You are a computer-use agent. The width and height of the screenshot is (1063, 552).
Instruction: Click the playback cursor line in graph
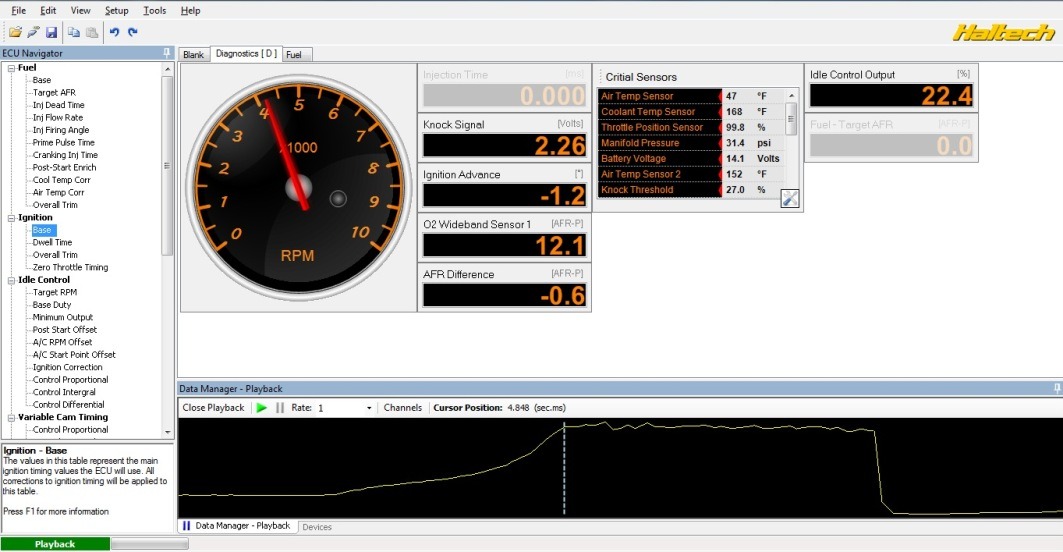pos(564,468)
